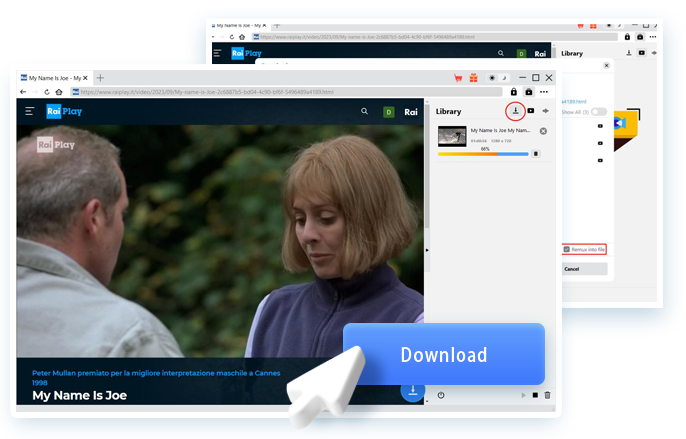Click the first video stream icon in dialog
Viewport: 686px width, 439px height.
[x=600, y=126]
